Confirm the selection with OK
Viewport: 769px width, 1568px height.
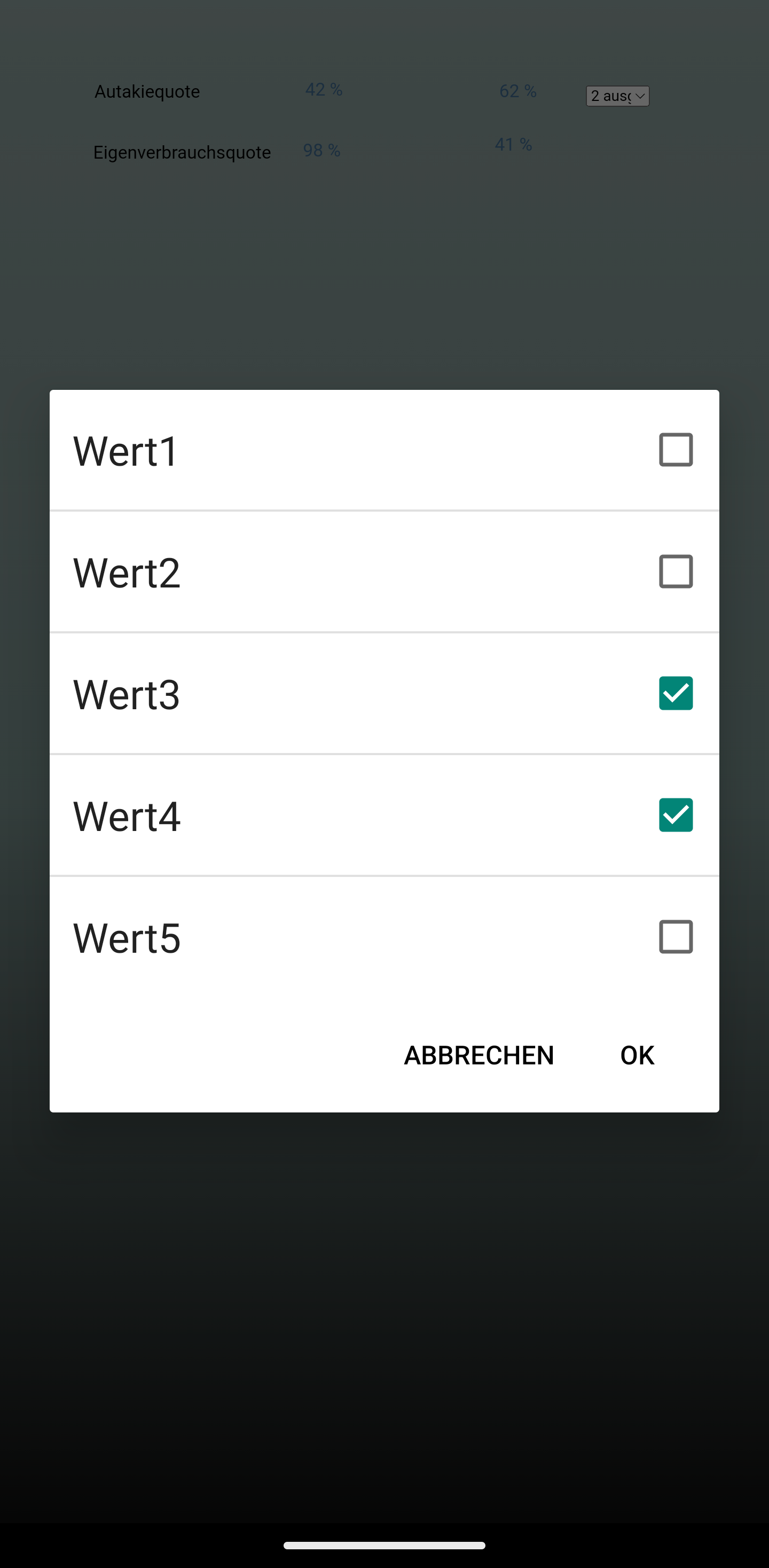click(x=636, y=1055)
